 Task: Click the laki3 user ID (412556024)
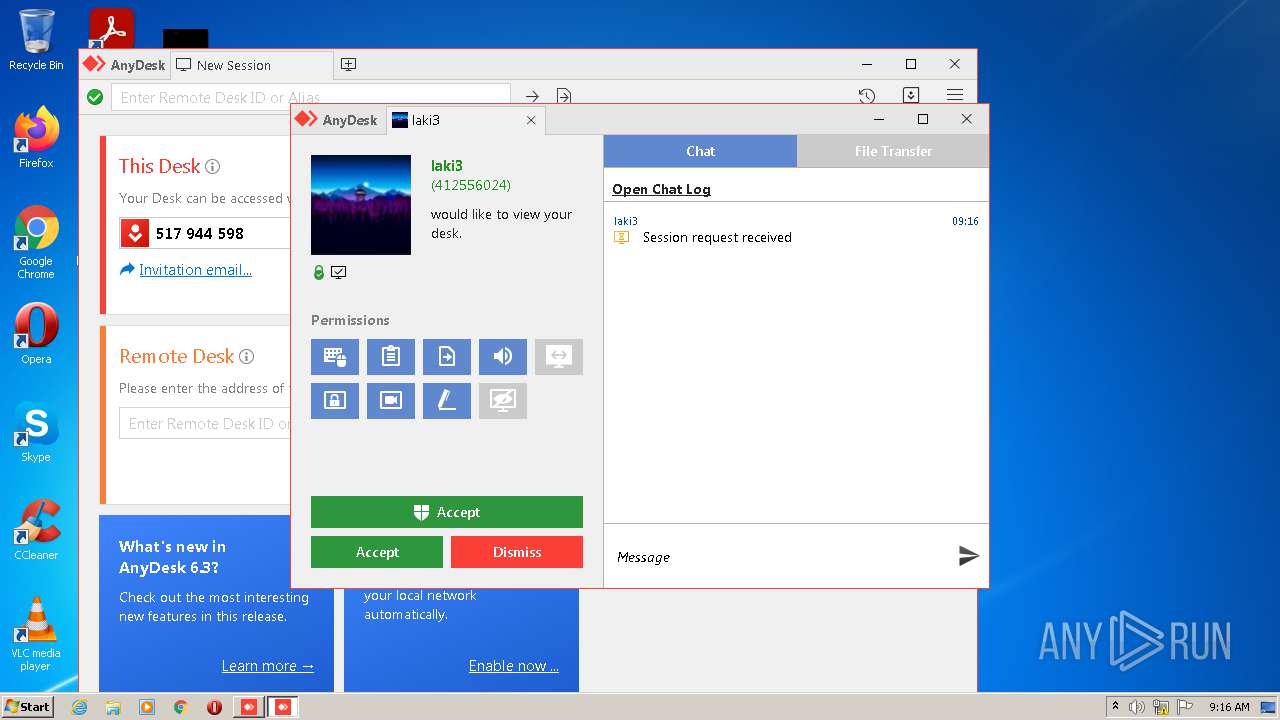pyautogui.click(x=471, y=185)
